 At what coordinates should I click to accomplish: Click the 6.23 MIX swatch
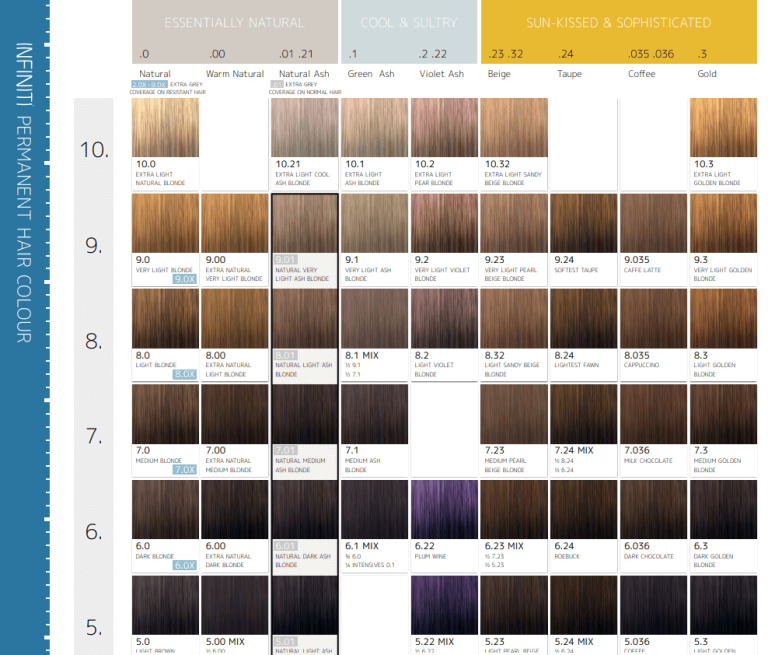[514, 509]
